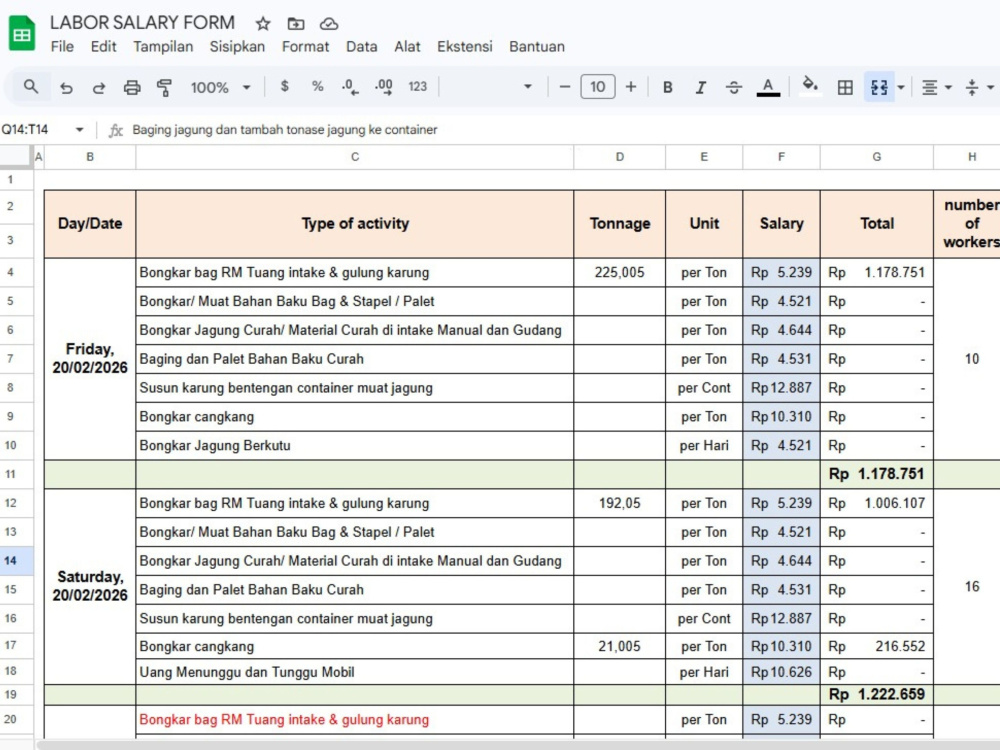
Task: Click the move to folder icon
Action: pyautogui.click(x=296, y=24)
